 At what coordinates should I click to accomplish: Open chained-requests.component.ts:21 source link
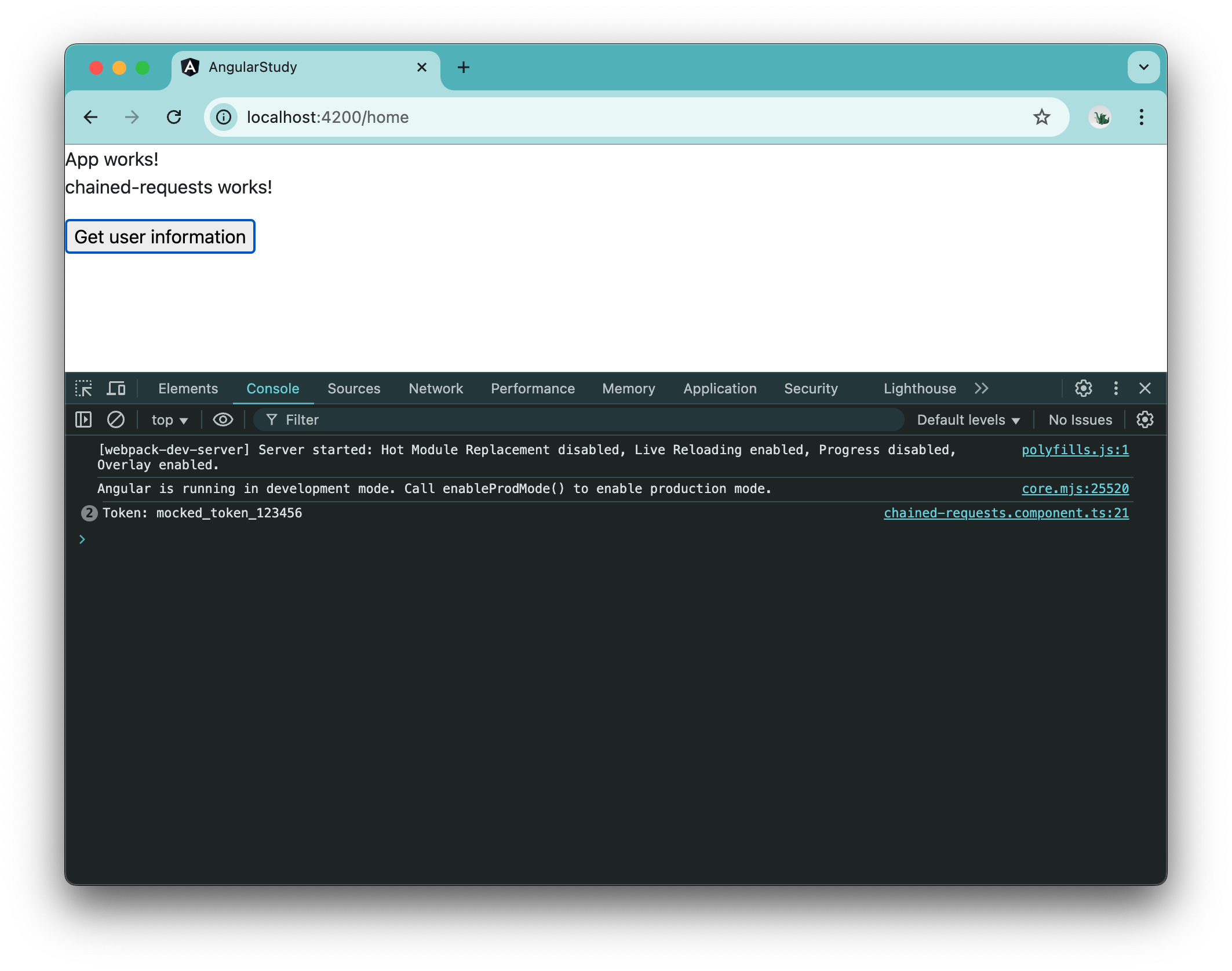tap(1005, 513)
